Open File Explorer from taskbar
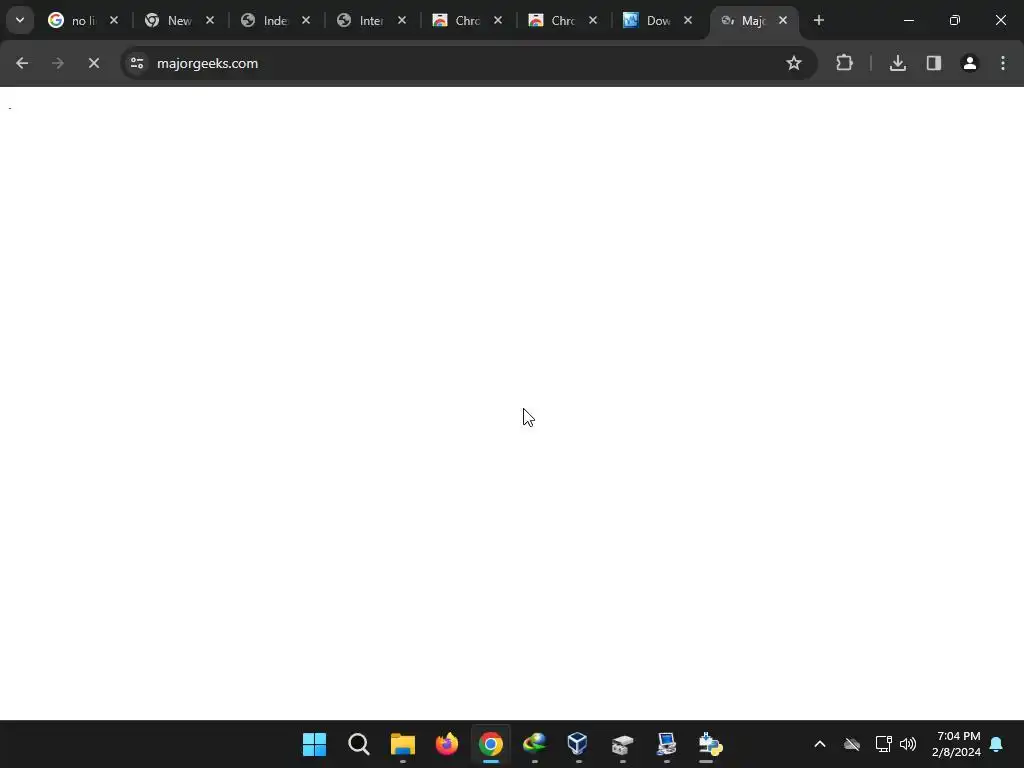The height and width of the screenshot is (768, 1024). [403, 744]
